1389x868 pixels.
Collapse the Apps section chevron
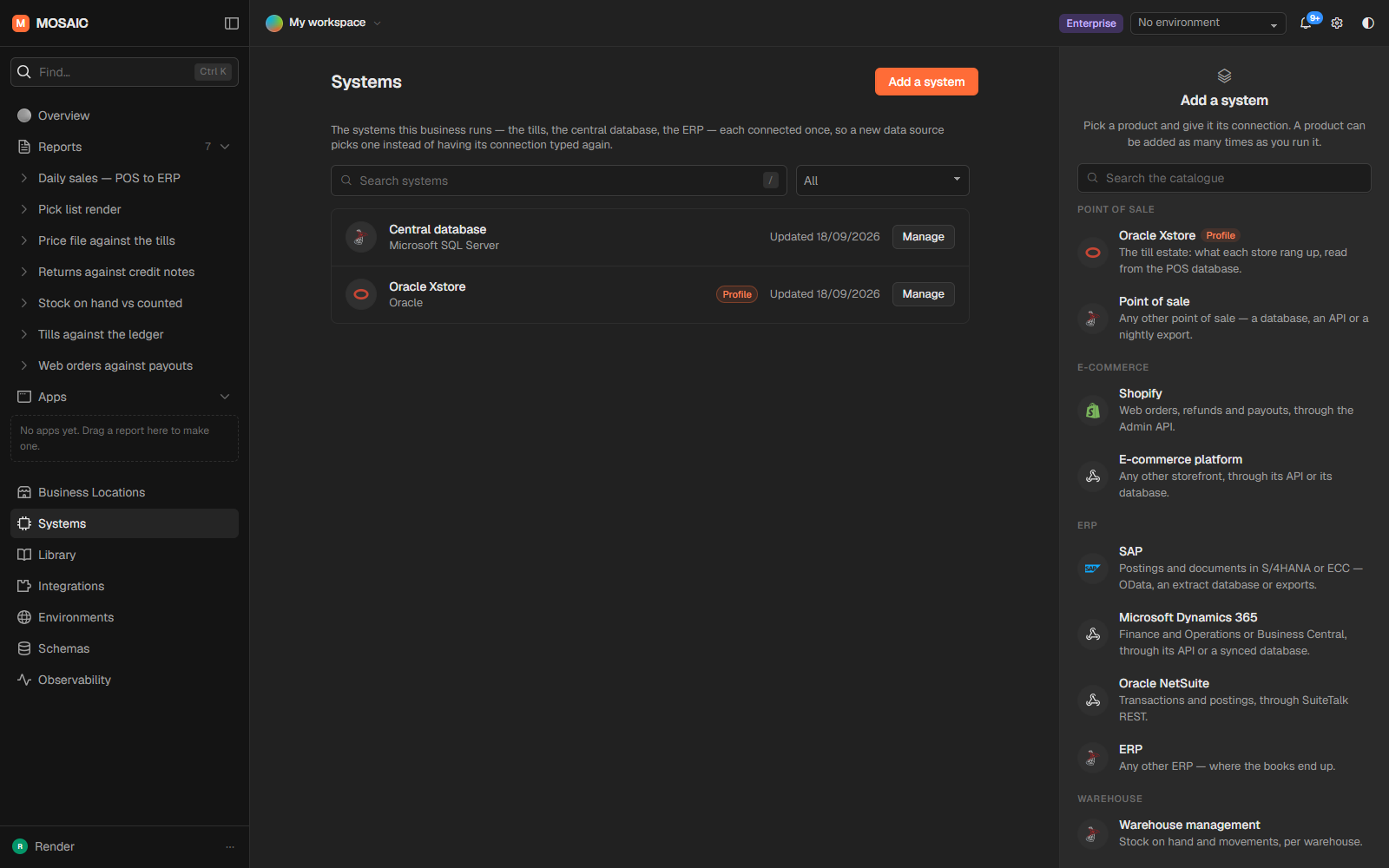(225, 397)
